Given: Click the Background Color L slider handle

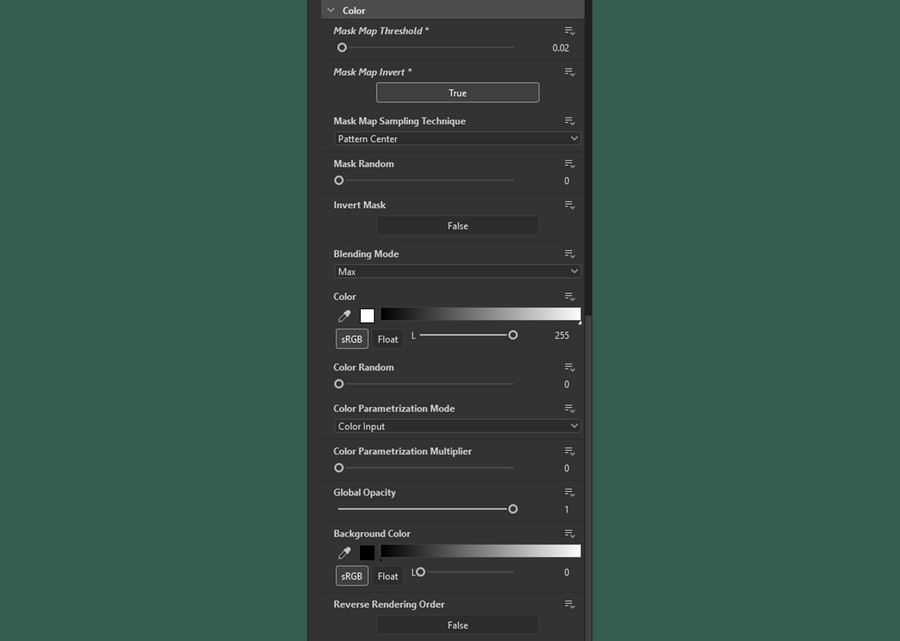Looking at the screenshot, I should [x=421, y=572].
